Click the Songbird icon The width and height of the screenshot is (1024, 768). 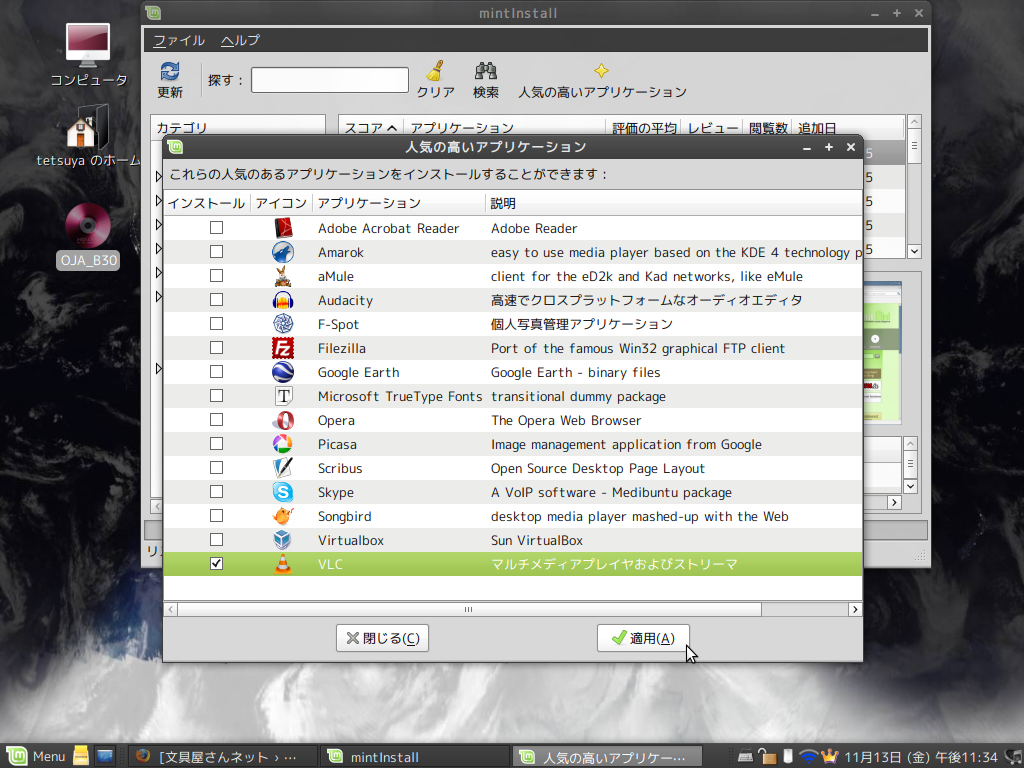[283, 516]
